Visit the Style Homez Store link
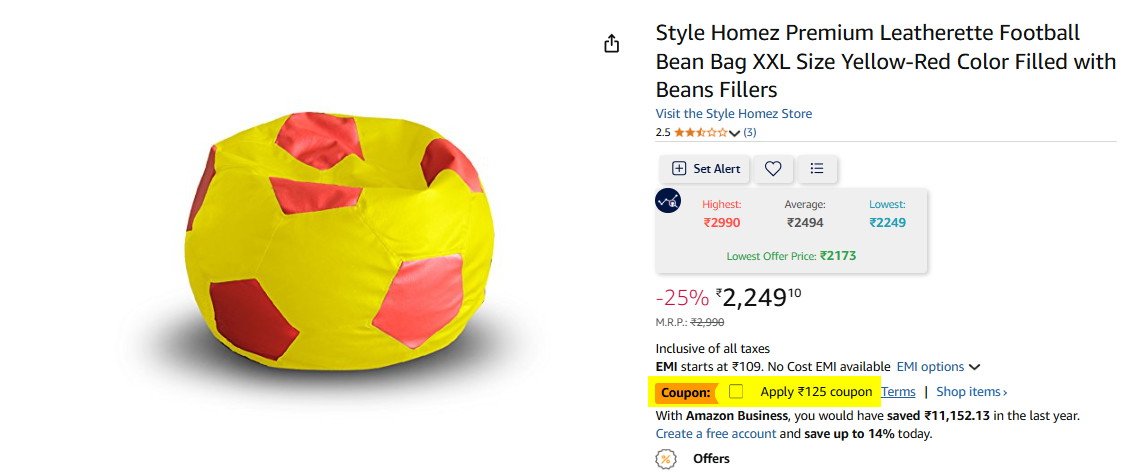Screen dimensions: 1133x473 pos(733,114)
